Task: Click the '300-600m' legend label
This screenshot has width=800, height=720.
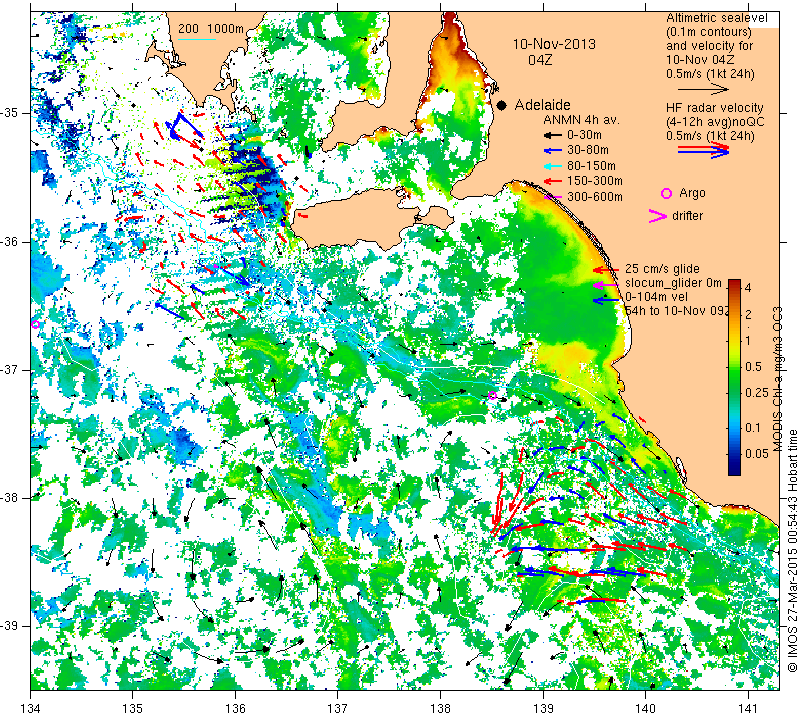Action: [595, 197]
